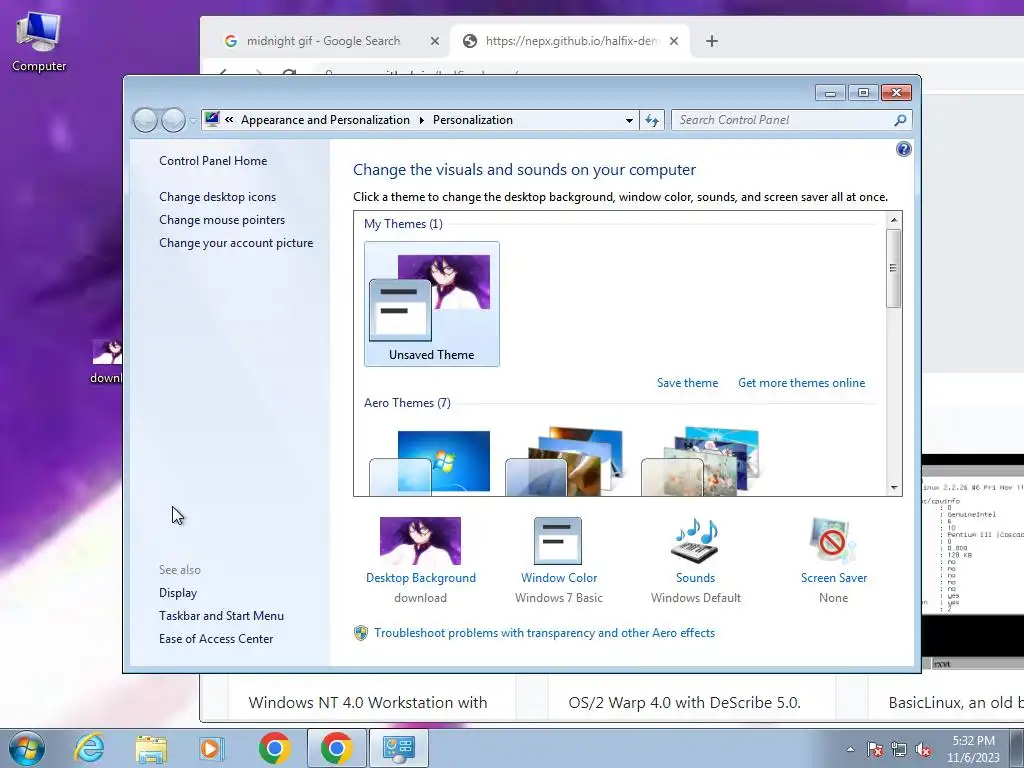Open Troubleshoot problems with transparency link
The width and height of the screenshot is (1024, 768).
click(544, 633)
